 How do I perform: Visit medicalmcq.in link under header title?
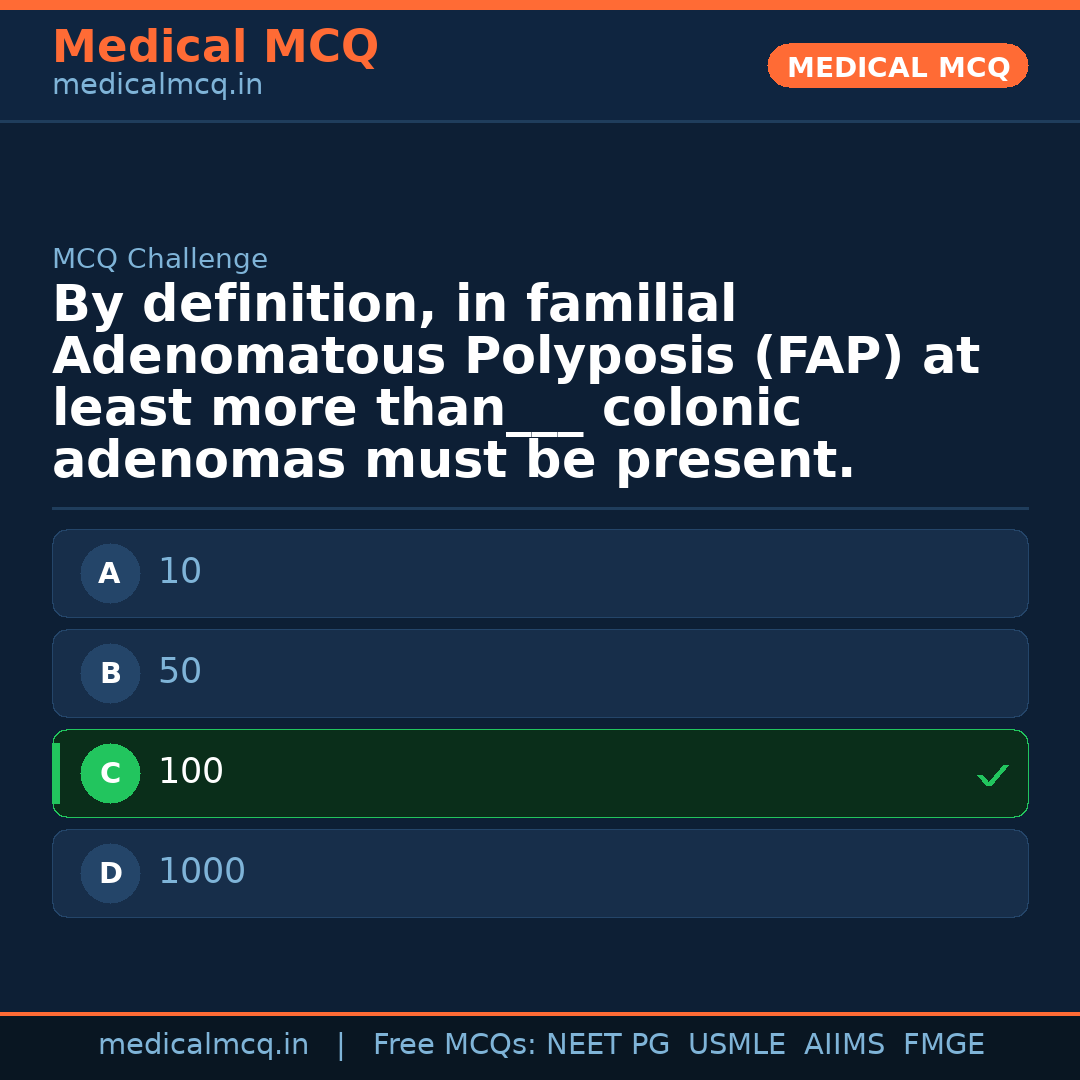pos(157,86)
